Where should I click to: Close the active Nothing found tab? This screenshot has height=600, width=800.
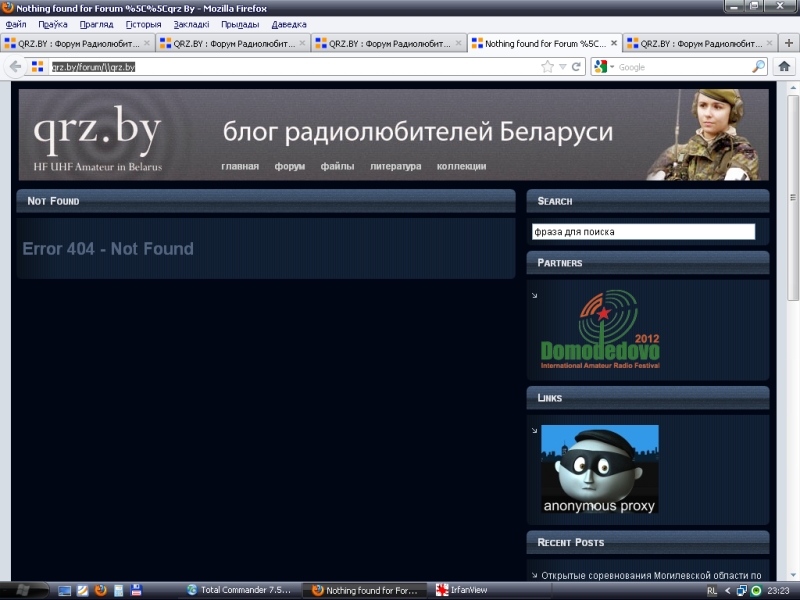click(615, 44)
